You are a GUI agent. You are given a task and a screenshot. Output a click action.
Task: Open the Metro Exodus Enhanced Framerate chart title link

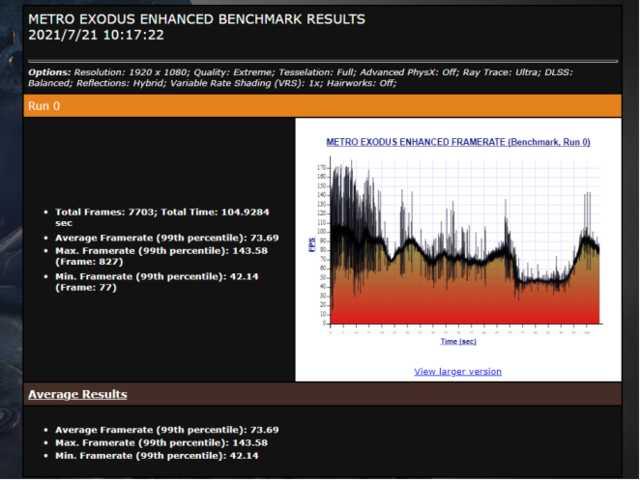[458, 142]
